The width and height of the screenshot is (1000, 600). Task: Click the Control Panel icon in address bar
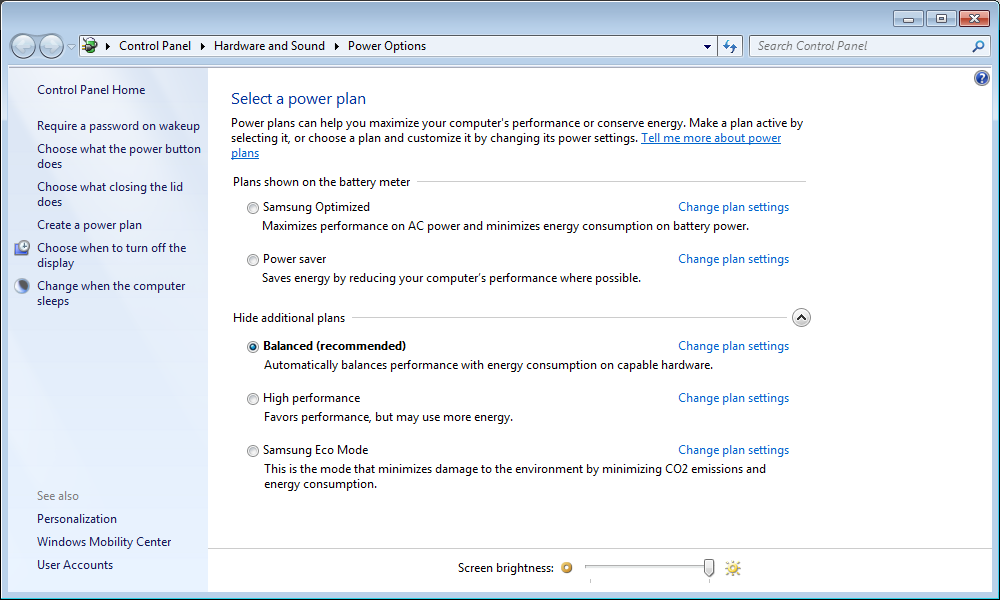tap(90, 46)
